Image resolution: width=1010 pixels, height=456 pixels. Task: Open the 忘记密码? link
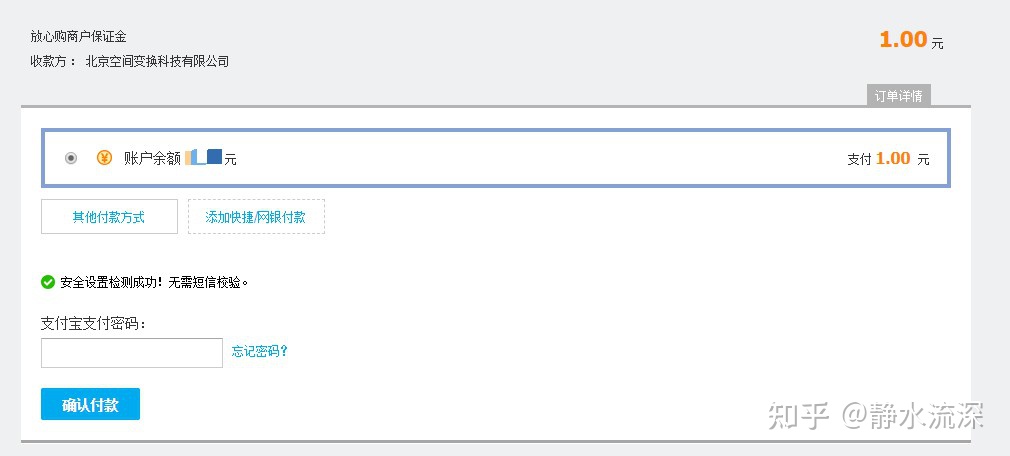260,351
